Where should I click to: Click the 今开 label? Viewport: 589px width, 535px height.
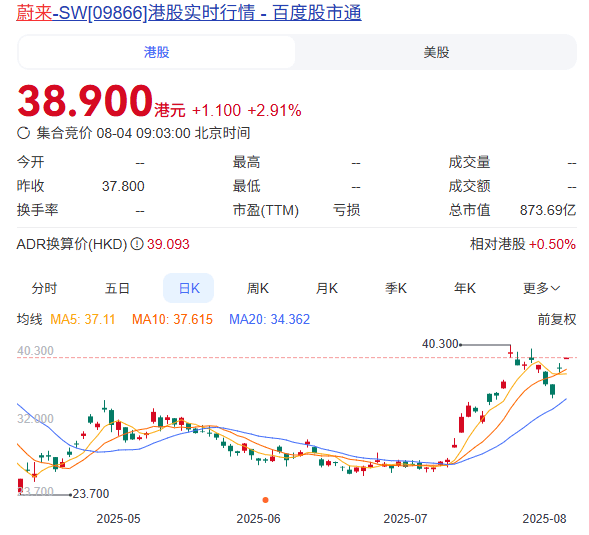(30, 162)
